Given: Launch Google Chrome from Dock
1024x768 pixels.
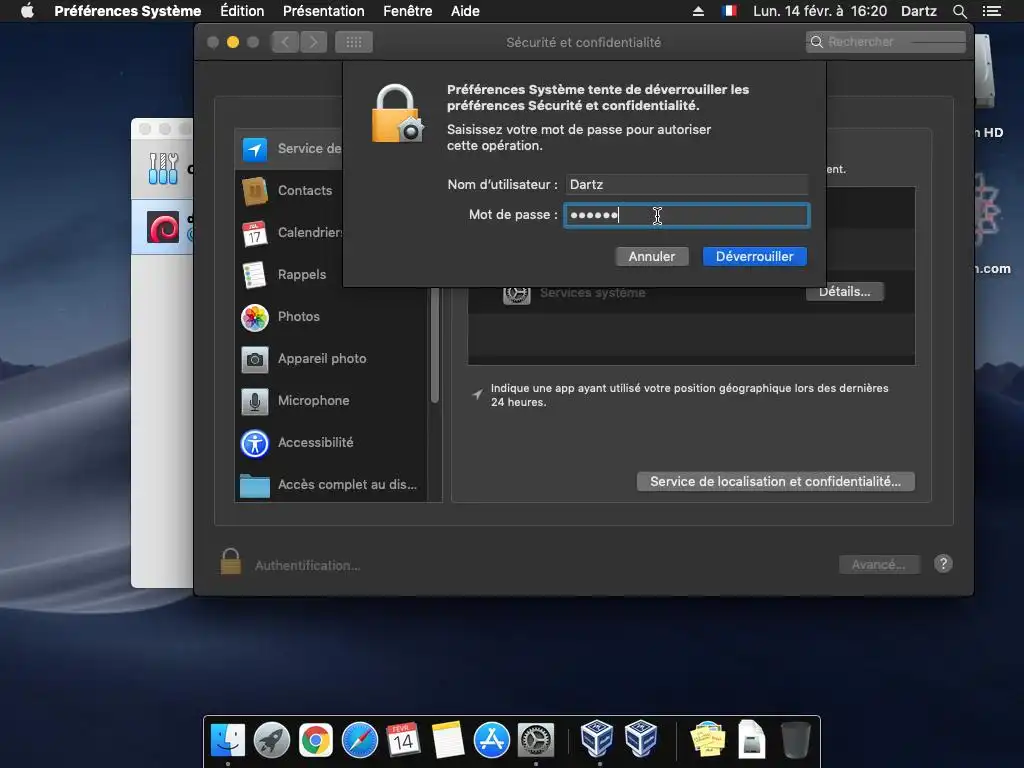Looking at the screenshot, I should point(315,740).
